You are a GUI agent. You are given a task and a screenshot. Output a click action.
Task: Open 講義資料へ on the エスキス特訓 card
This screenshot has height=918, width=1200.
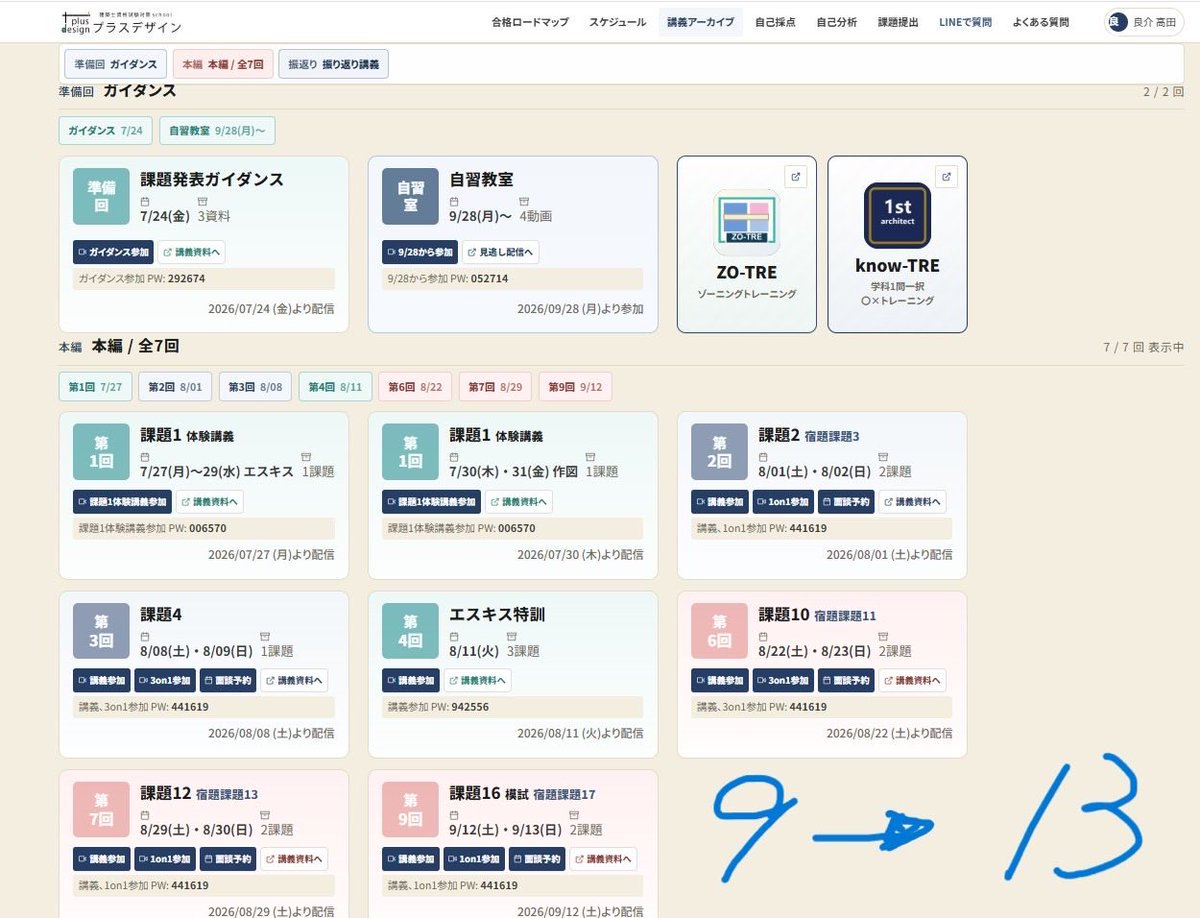478,680
